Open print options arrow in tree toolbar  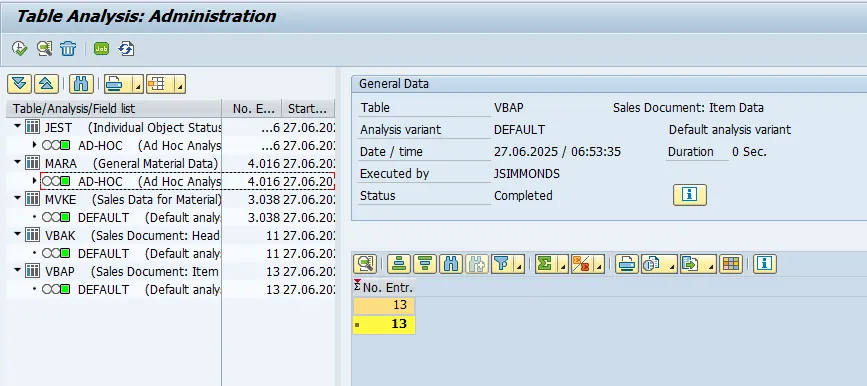tap(138, 85)
